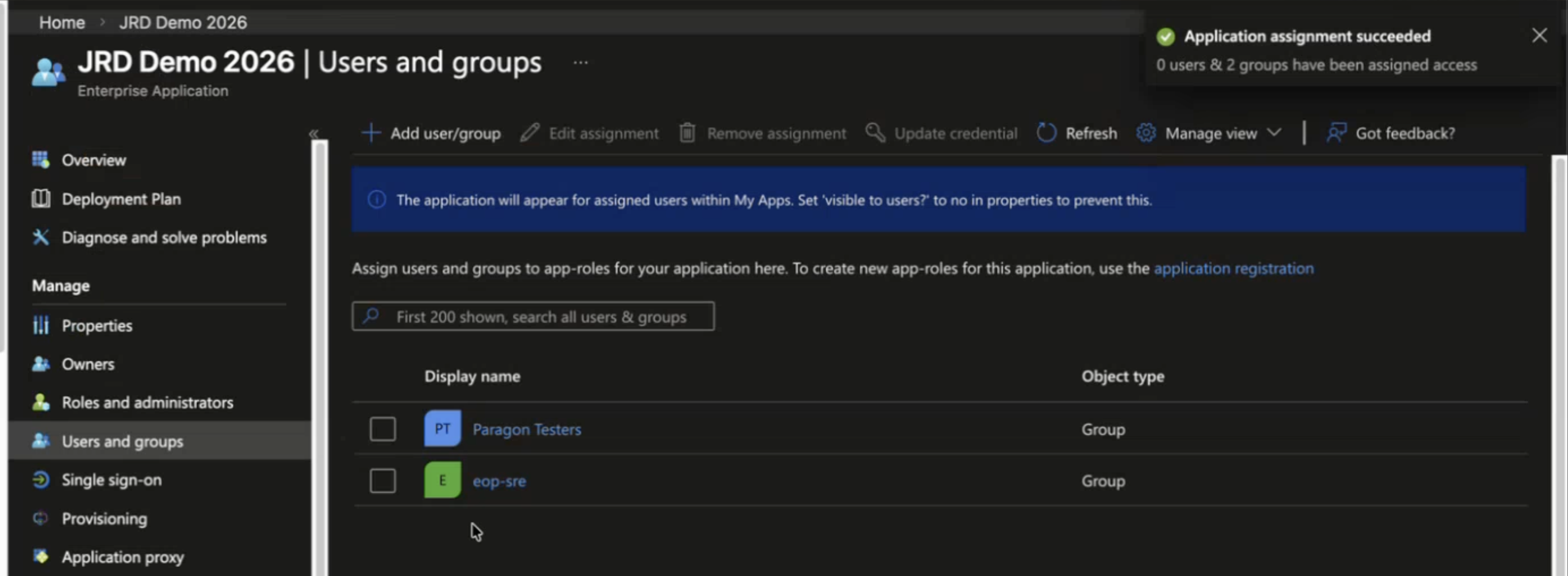Sort by Display name column header
The width and height of the screenshot is (1568, 576).
click(x=473, y=376)
